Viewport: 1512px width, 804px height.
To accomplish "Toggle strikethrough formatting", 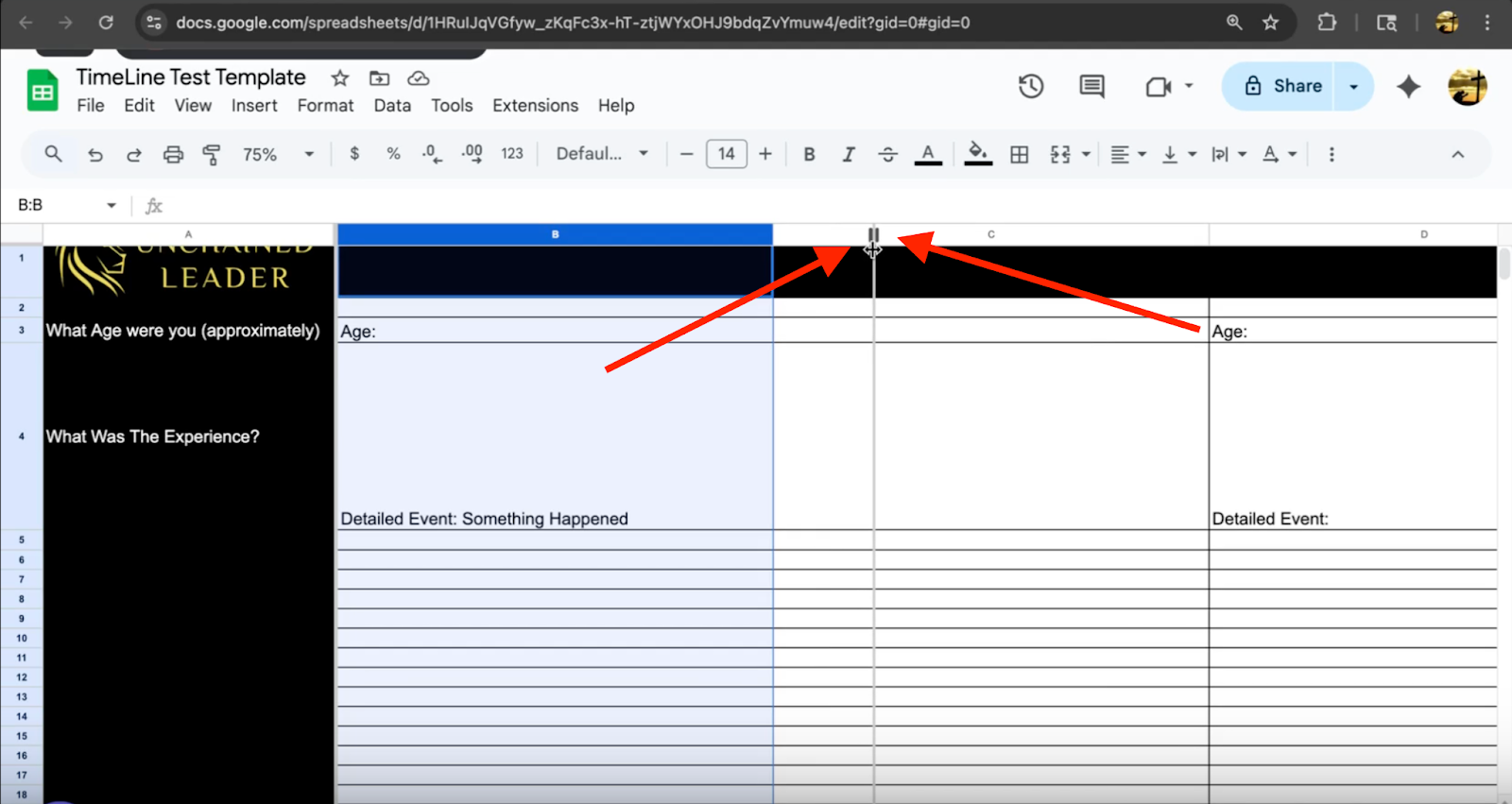I will 887,154.
